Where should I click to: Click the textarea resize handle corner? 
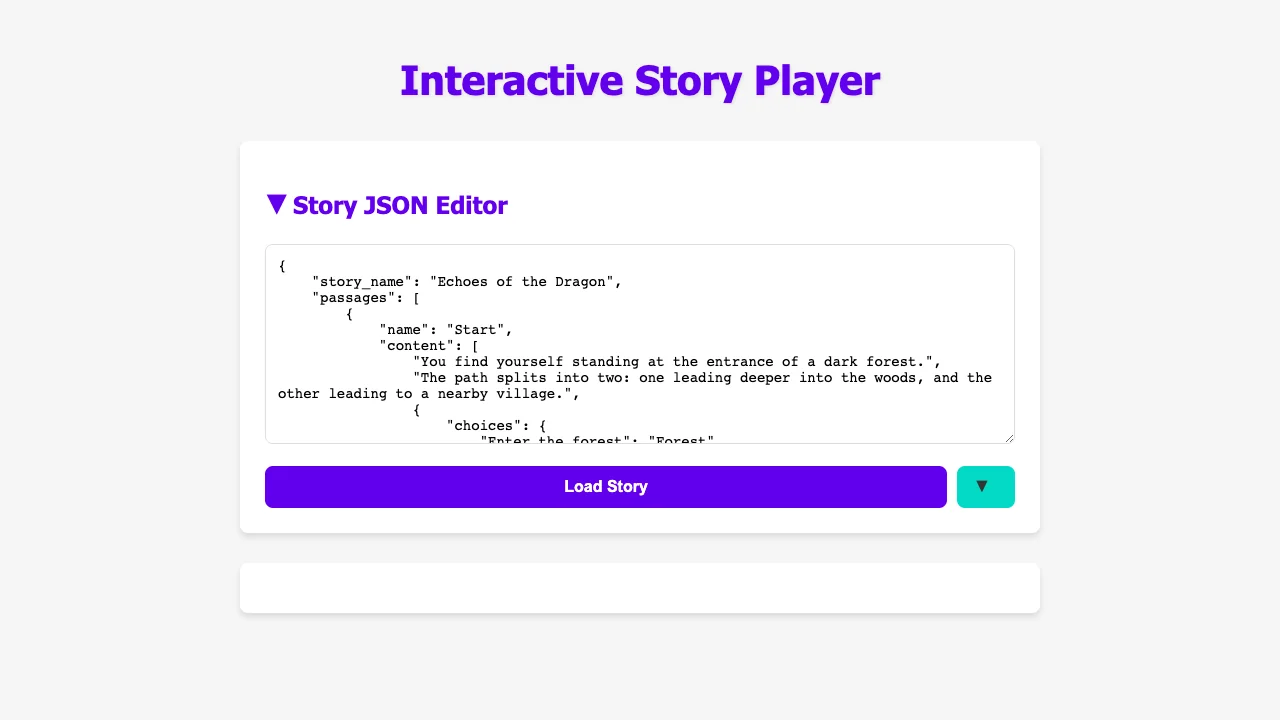point(1008,437)
